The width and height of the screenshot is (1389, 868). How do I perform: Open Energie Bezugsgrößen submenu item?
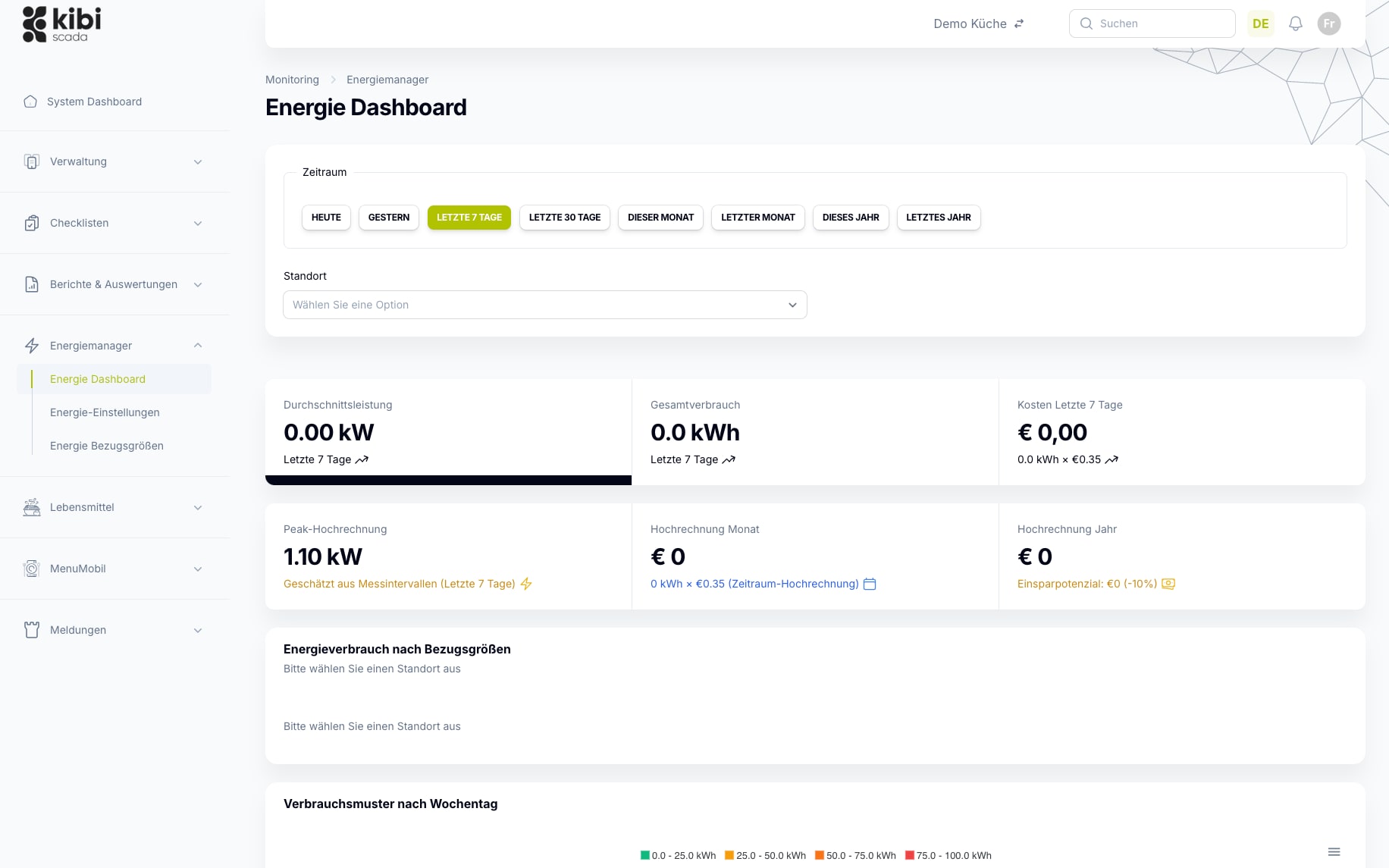pyautogui.click(x=107, y=446)
